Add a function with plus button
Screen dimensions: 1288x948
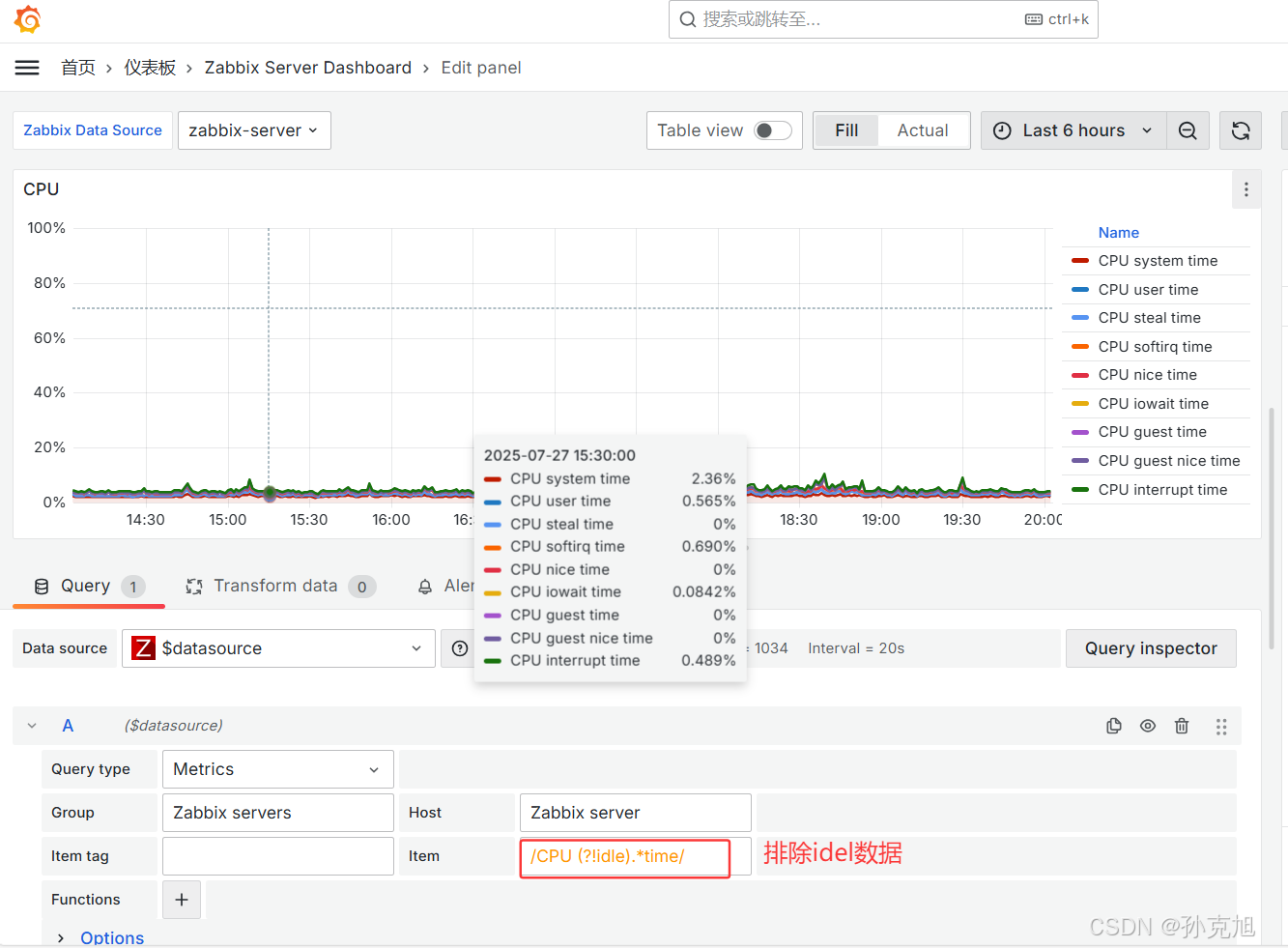(x=182, y=900)
